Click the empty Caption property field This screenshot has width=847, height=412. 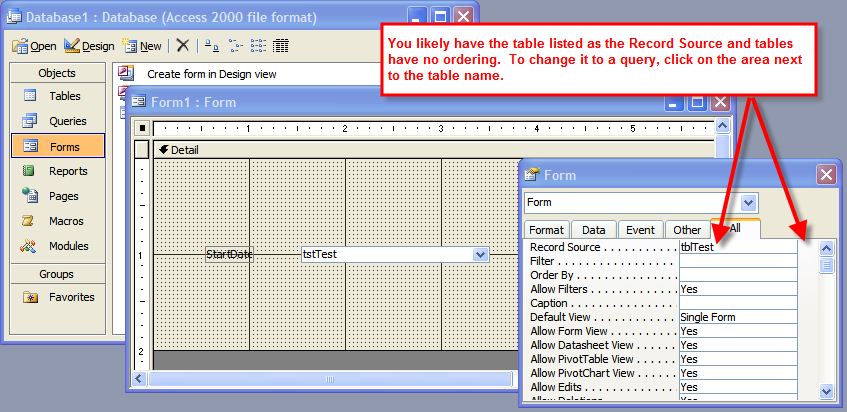(x=738, y=303)
